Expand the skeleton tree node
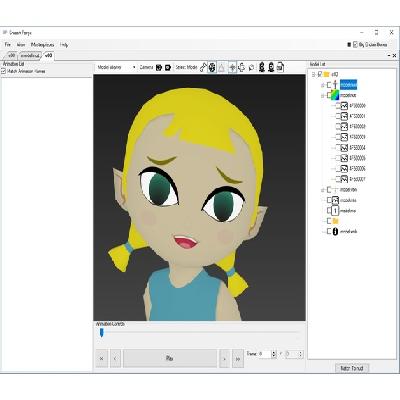The image size is (400, 400). point(322,85)
